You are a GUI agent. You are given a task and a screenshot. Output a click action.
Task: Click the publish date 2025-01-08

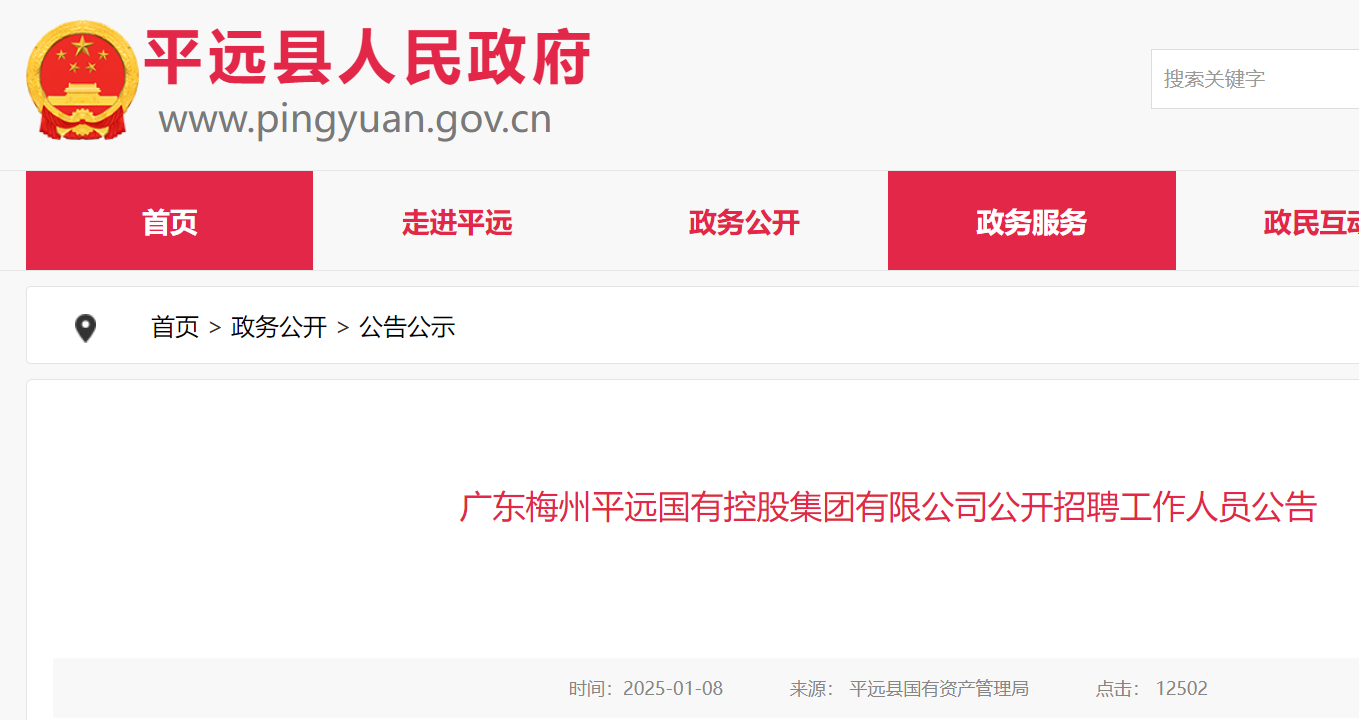click(x=673, y=688)
